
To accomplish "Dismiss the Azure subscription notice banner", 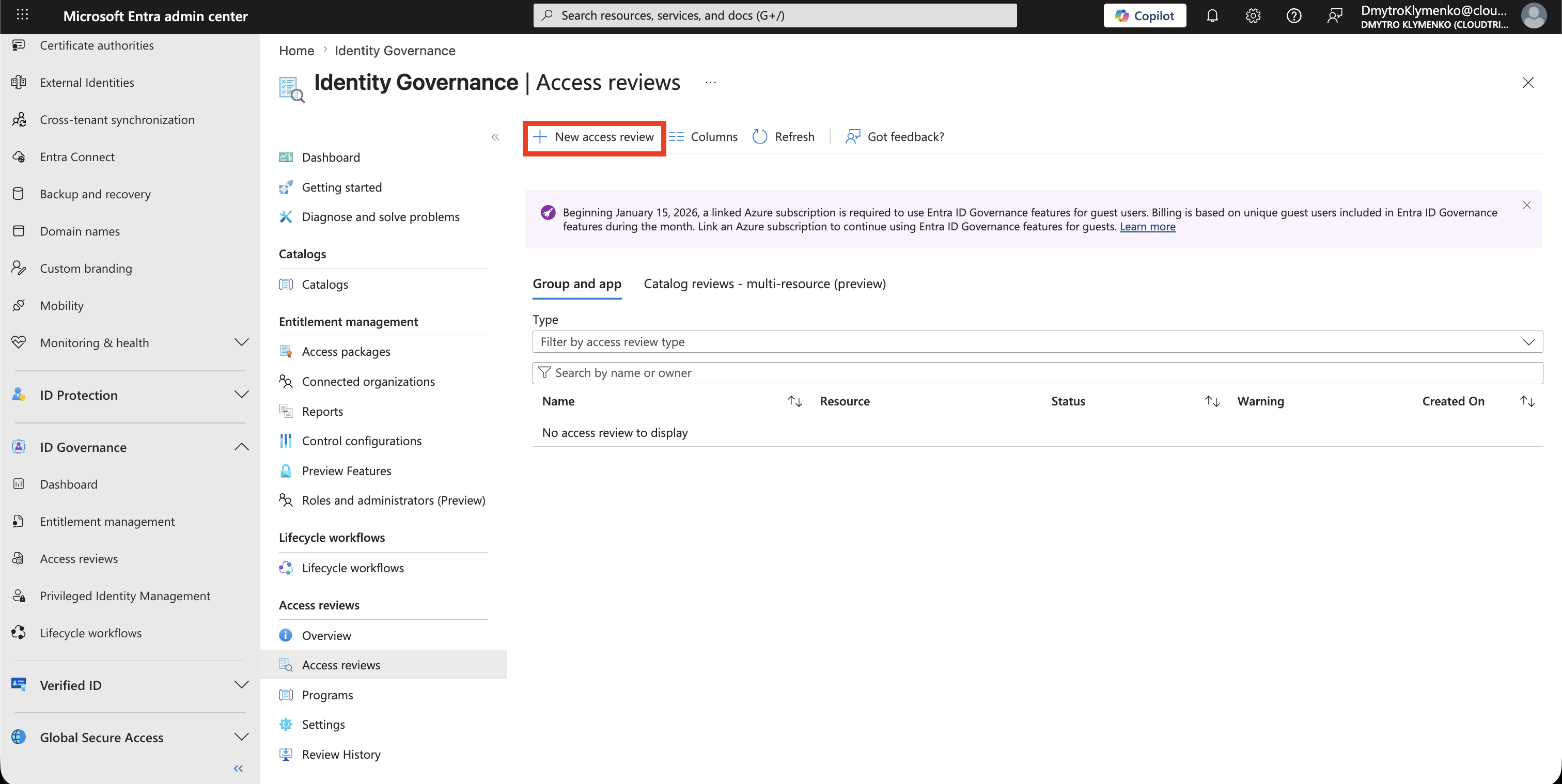I will [1526, 206].
